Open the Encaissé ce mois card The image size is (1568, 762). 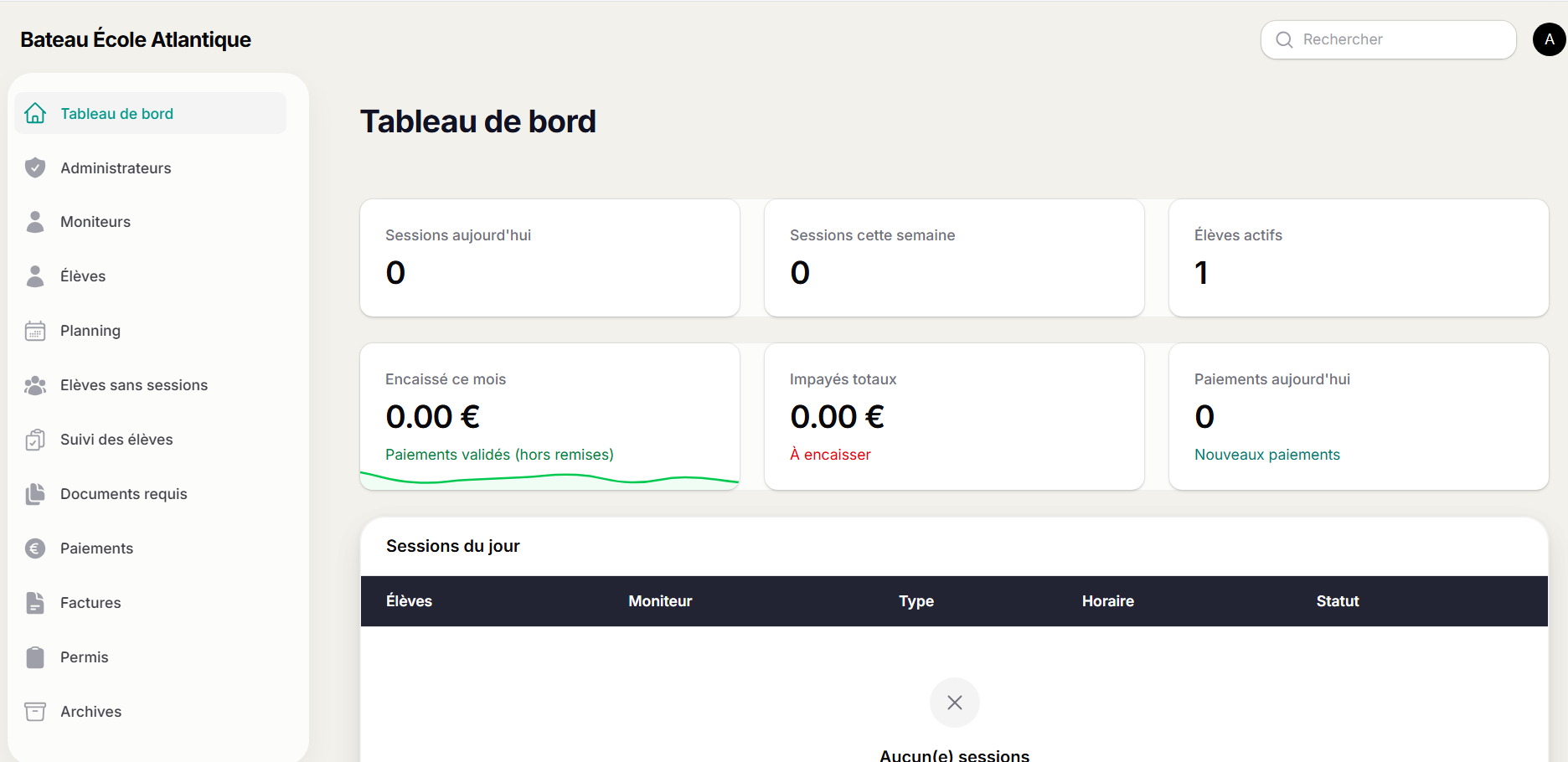(549, 416)
